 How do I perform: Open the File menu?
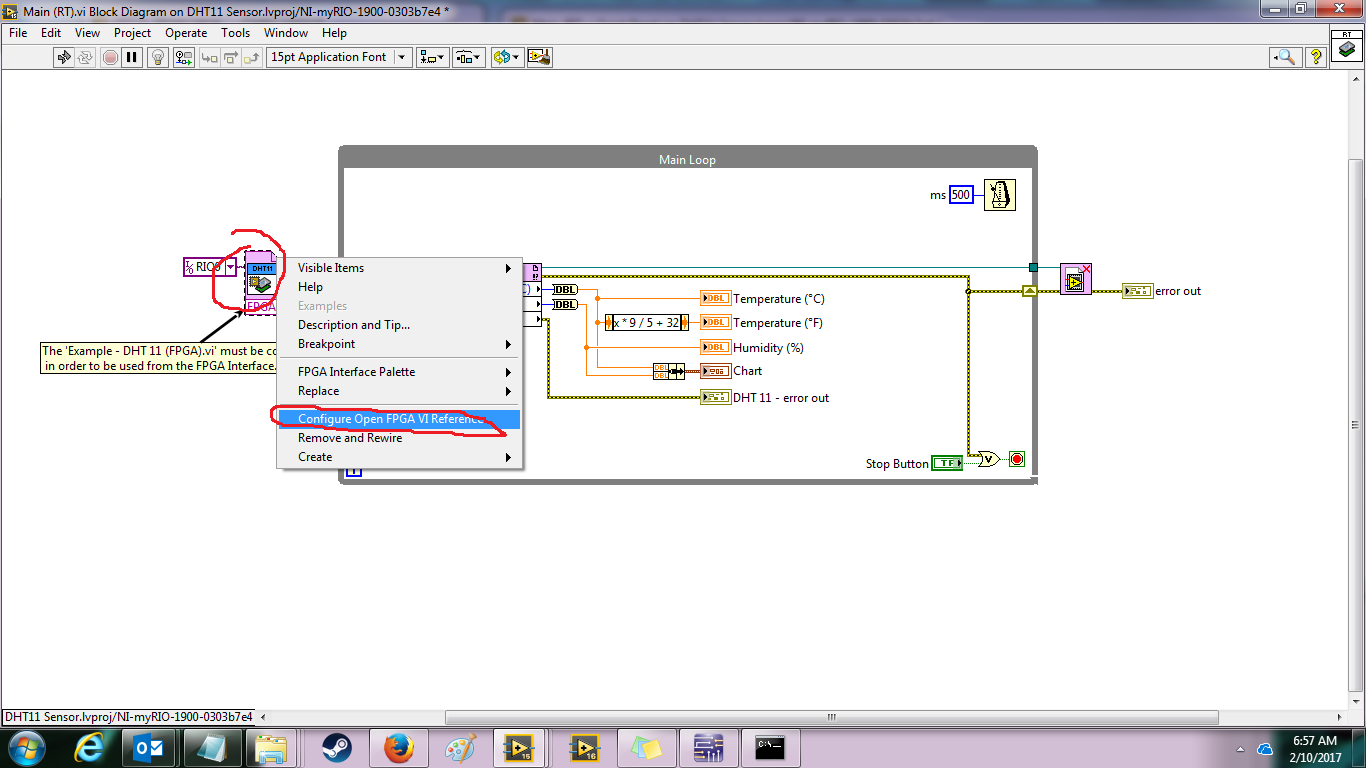point(18,33)
